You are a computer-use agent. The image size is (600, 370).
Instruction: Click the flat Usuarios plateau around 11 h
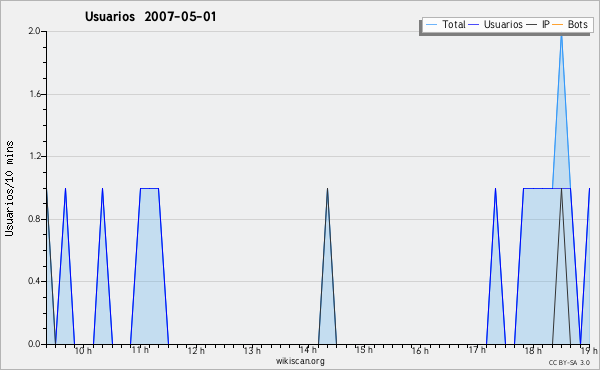pyautogui.click(x=149, y=188)
